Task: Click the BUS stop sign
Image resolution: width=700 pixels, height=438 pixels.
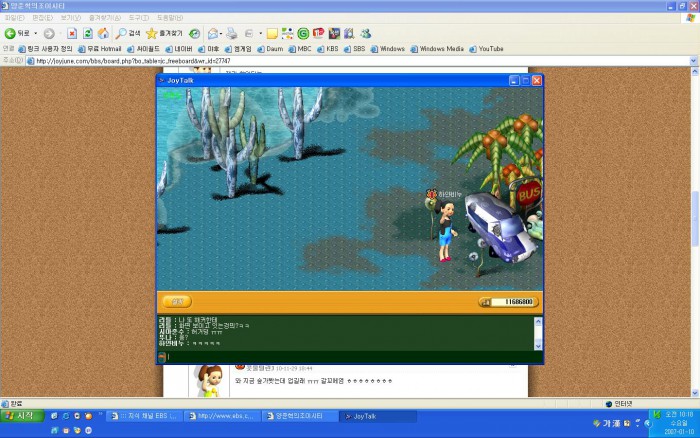Action: coord(528,192)
